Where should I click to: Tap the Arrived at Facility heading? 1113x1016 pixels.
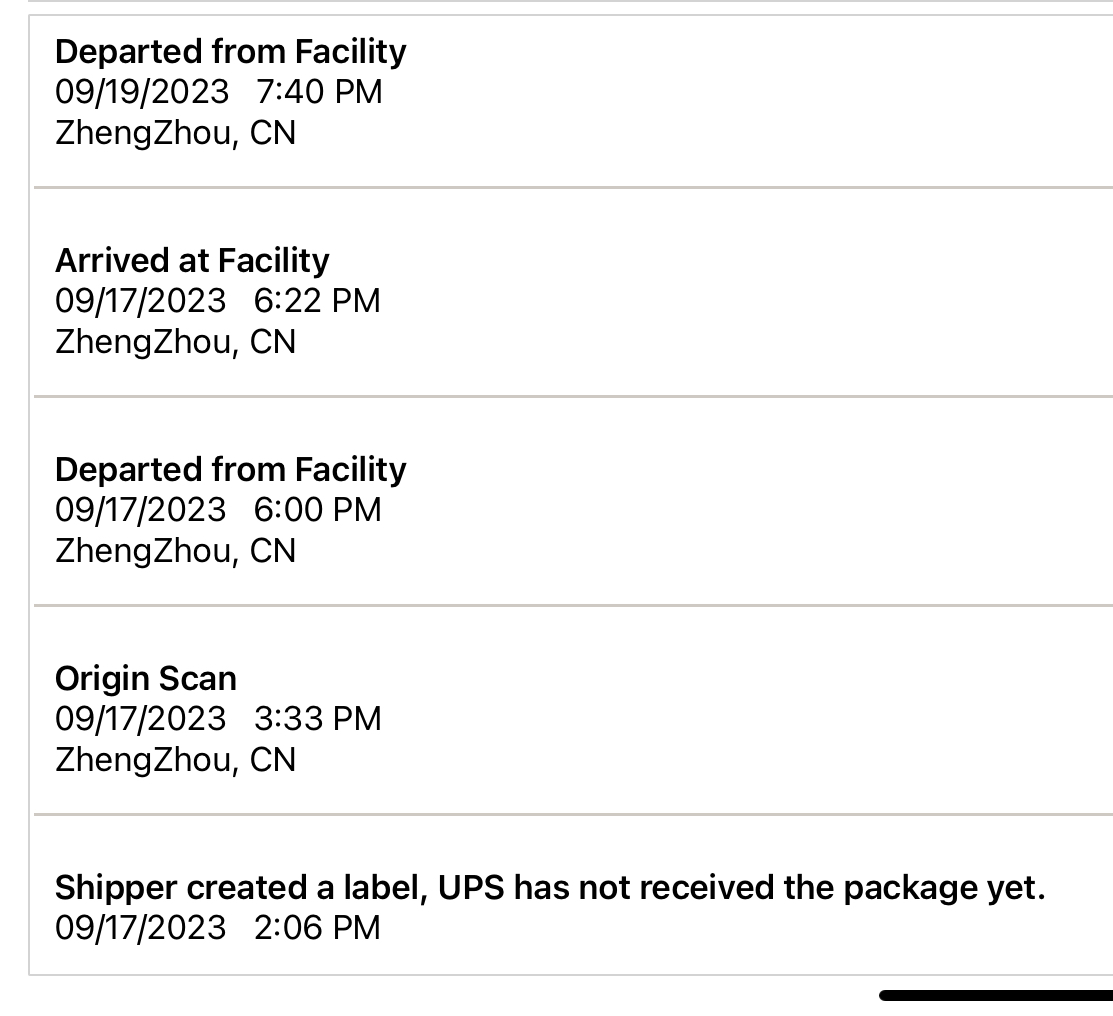point(191,260)
